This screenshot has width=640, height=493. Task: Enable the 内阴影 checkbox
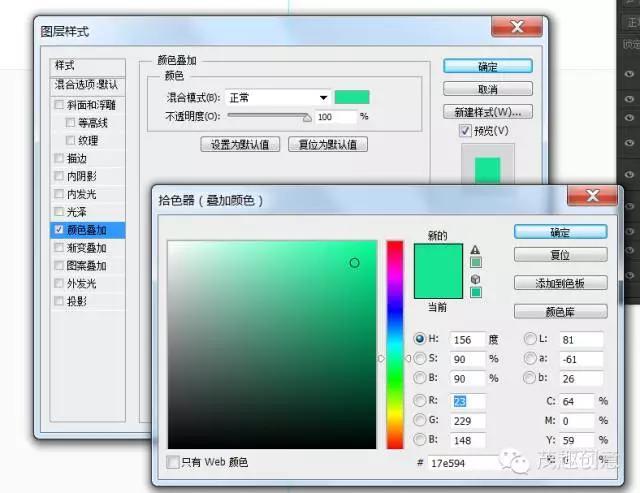59,176
